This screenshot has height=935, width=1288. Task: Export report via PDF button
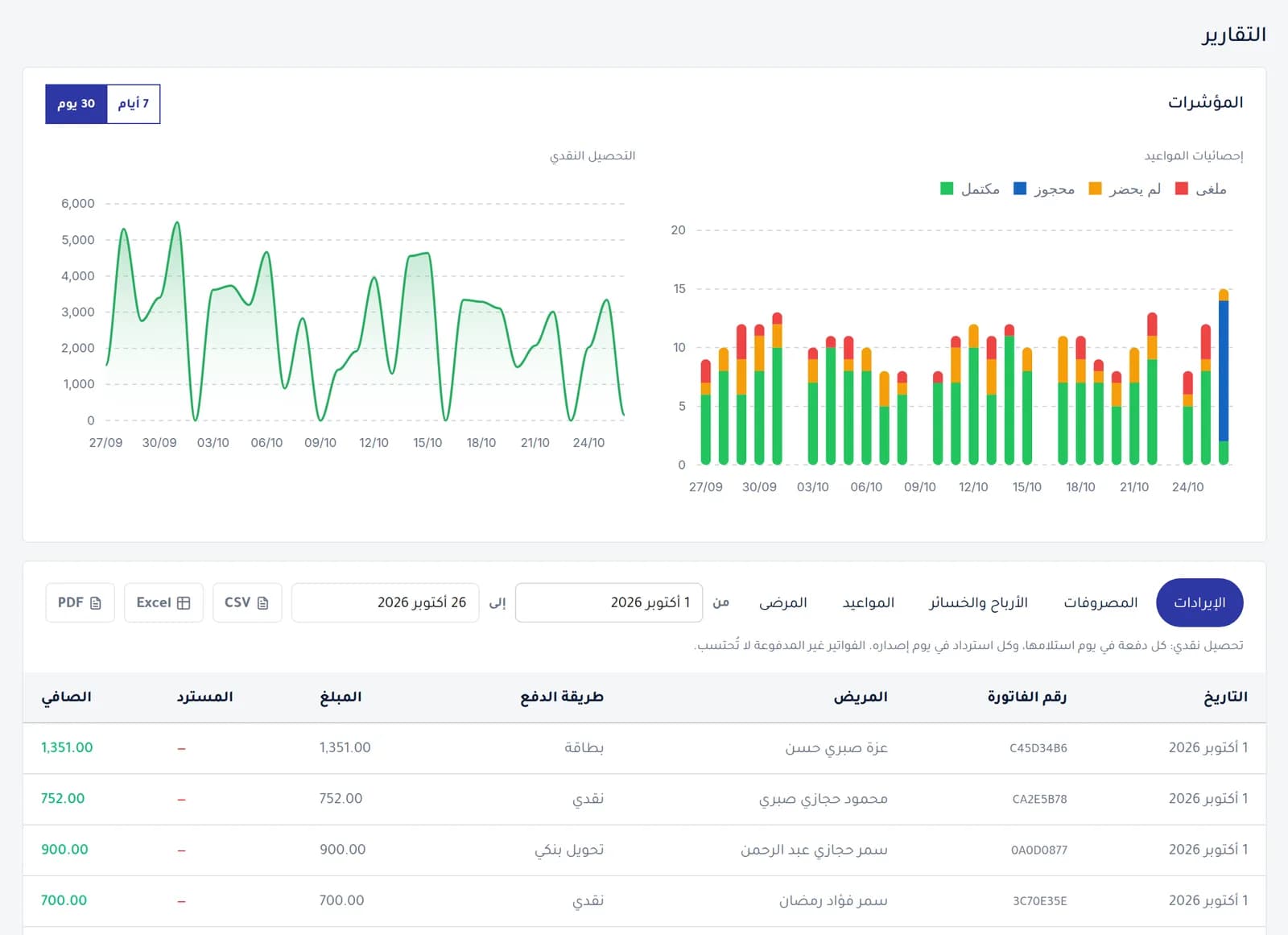click(80, 602)
